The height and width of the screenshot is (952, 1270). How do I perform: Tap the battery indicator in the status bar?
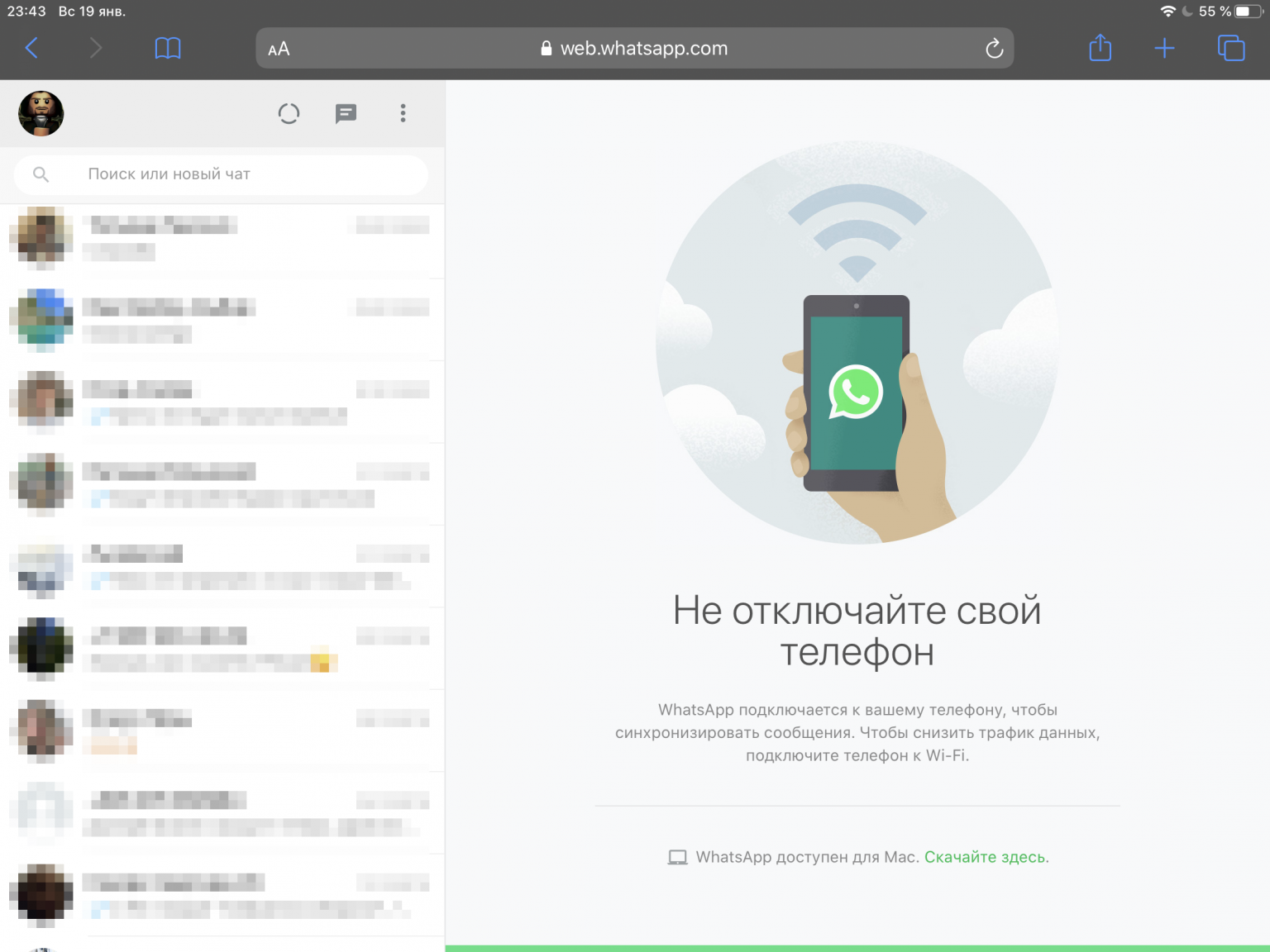(1249, 12)
